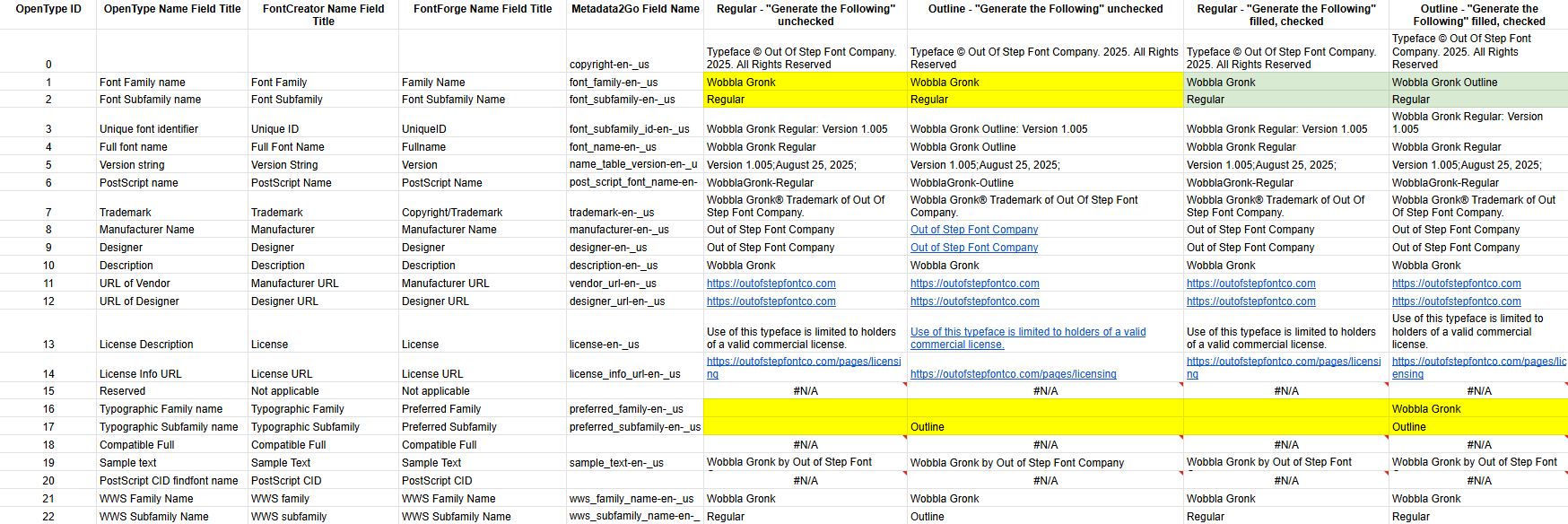Click the "wws_family_name-en-_us" cell
This screenshot has width=1568, height=524.
tap(635, 499)
